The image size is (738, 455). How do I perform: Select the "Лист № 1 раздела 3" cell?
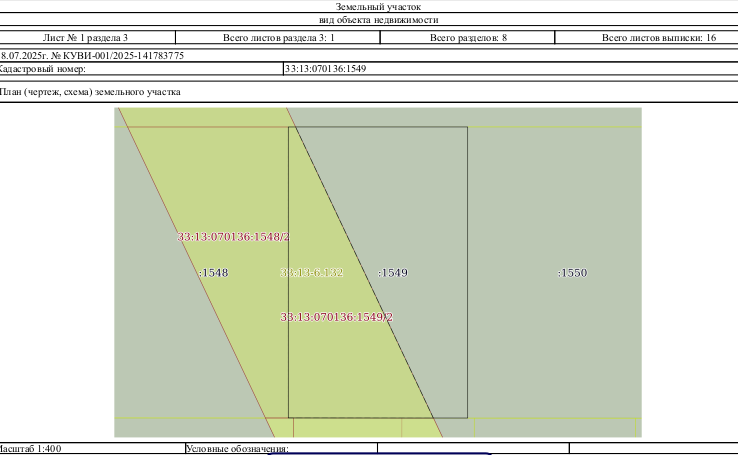[x=85, y=38]
